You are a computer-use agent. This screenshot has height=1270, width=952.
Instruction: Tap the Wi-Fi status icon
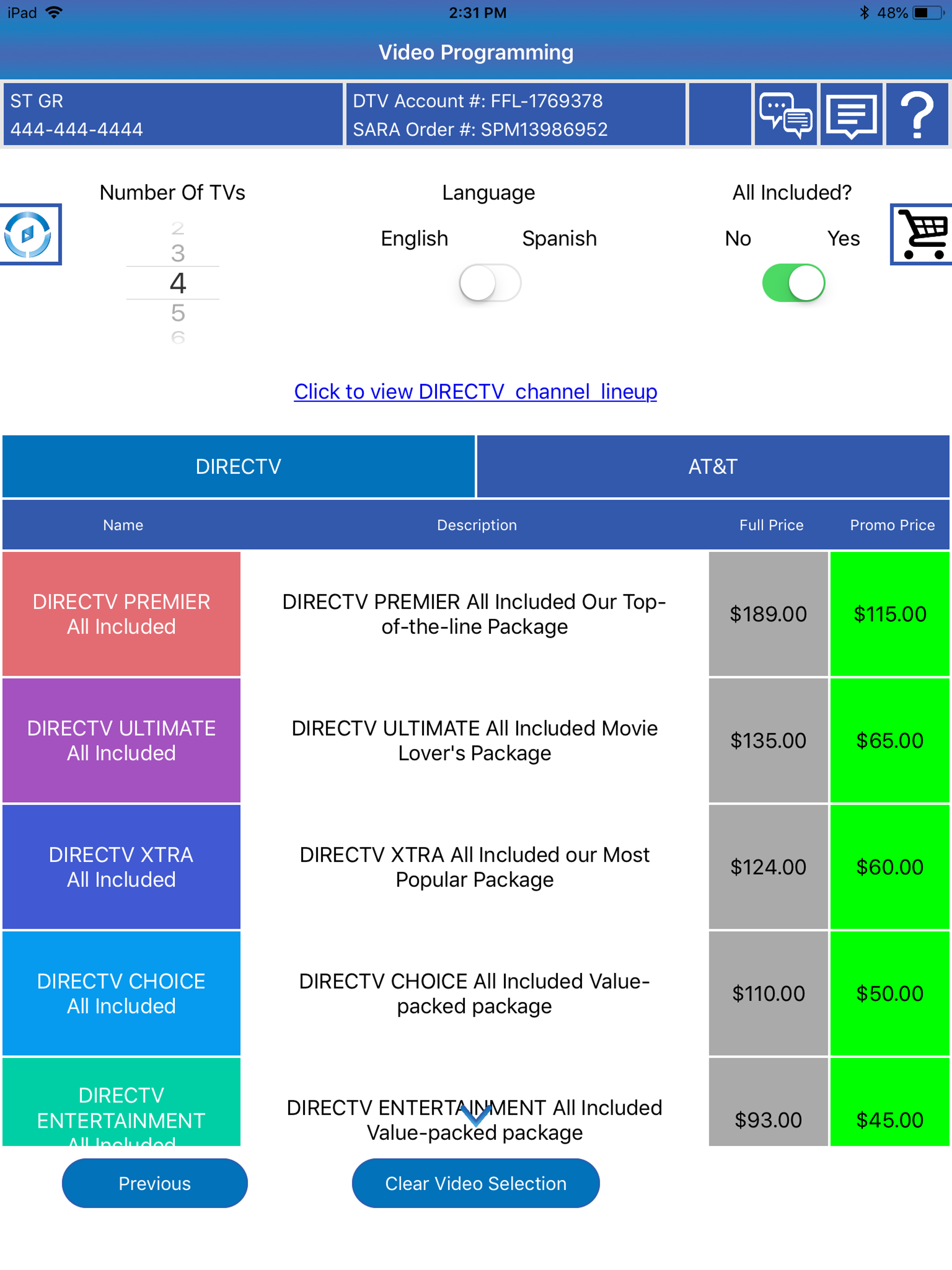[53, 13]
